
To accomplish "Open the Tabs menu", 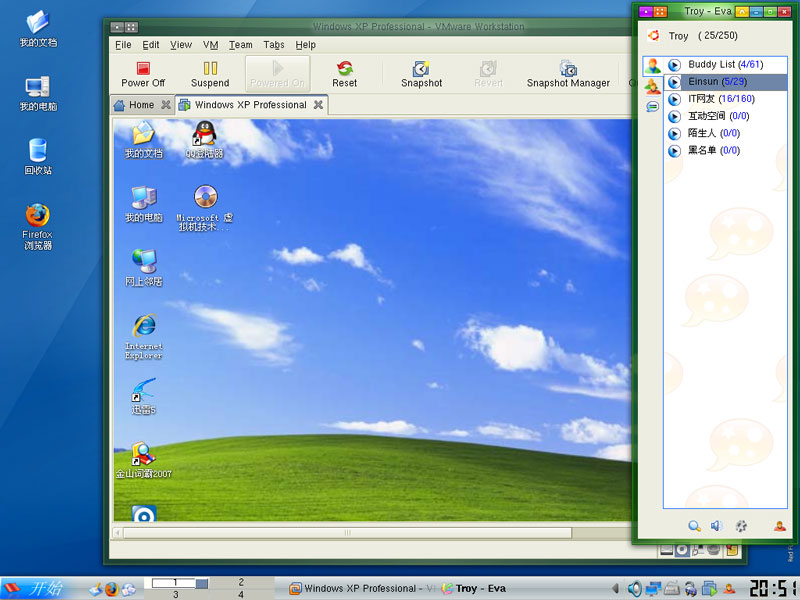I will pos(274,45).
